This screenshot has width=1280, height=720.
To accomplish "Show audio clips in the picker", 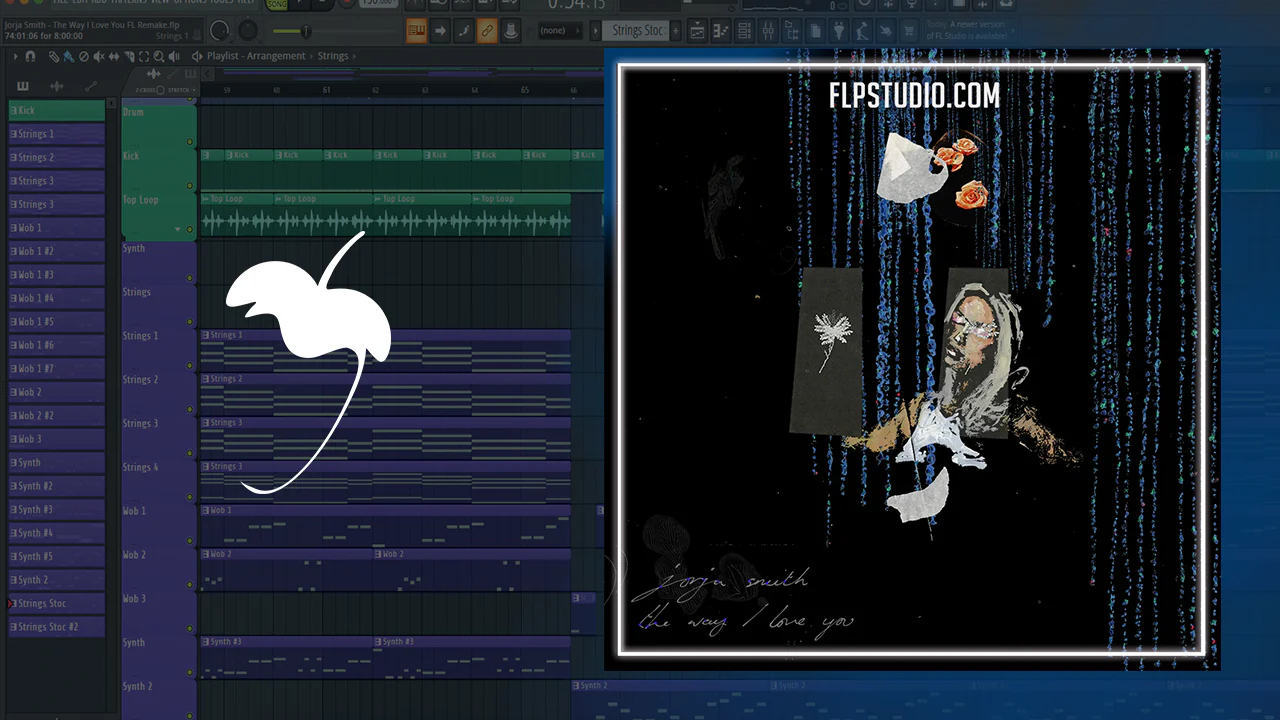I will [x=57, y=87].
